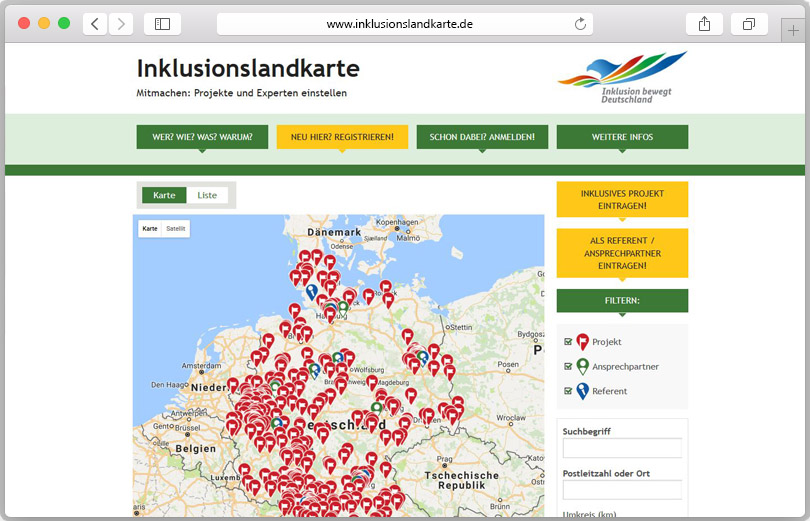Go forward with the browser forward arrow
The height and width of the screenshot is (521, 810).
coord(121,24)
